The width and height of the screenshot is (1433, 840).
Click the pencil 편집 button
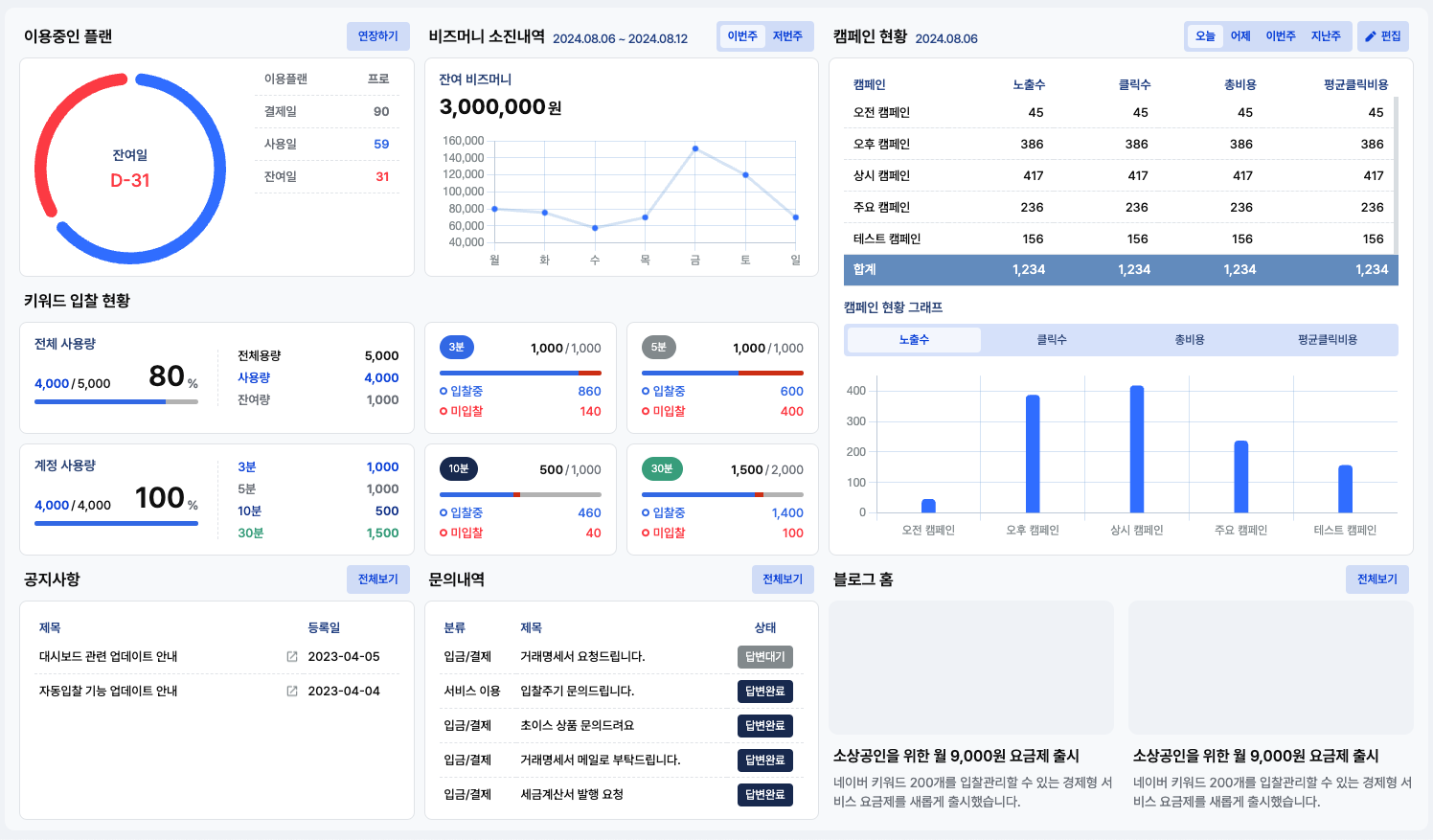1382,36
